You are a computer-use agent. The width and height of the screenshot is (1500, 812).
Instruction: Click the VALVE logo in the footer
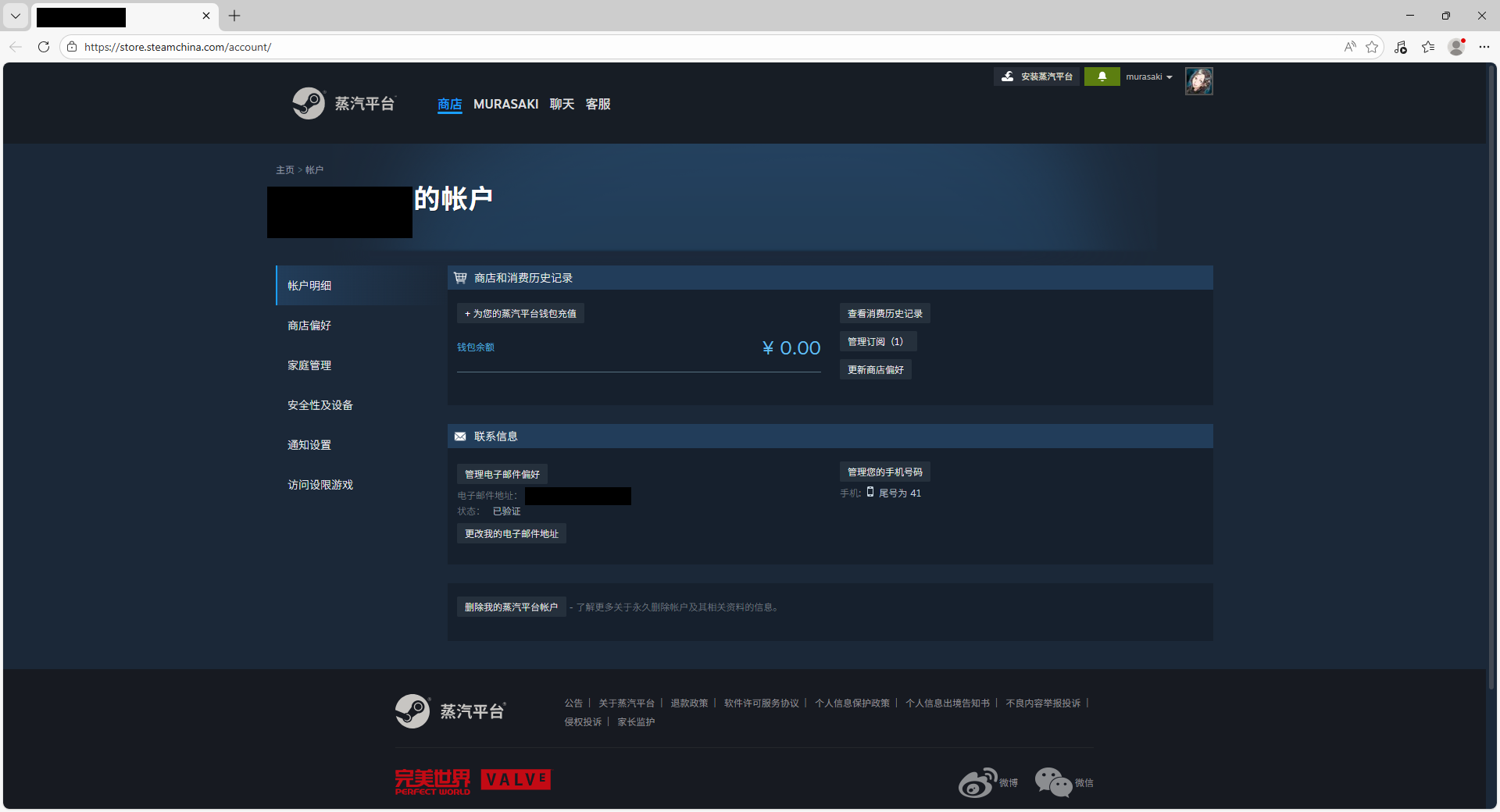(516, 778)
